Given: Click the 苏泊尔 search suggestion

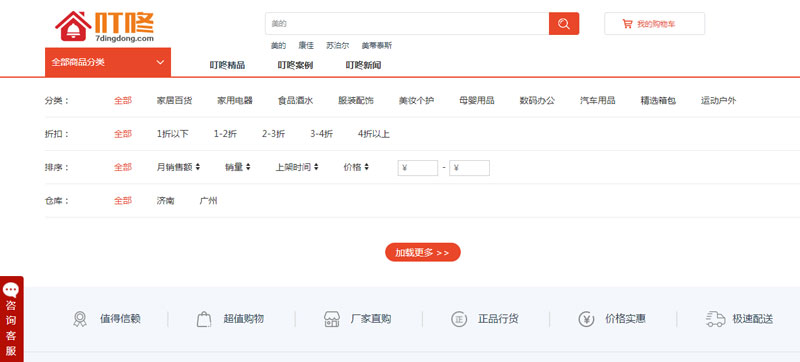Looking at the screenshot, I should 338,46.
